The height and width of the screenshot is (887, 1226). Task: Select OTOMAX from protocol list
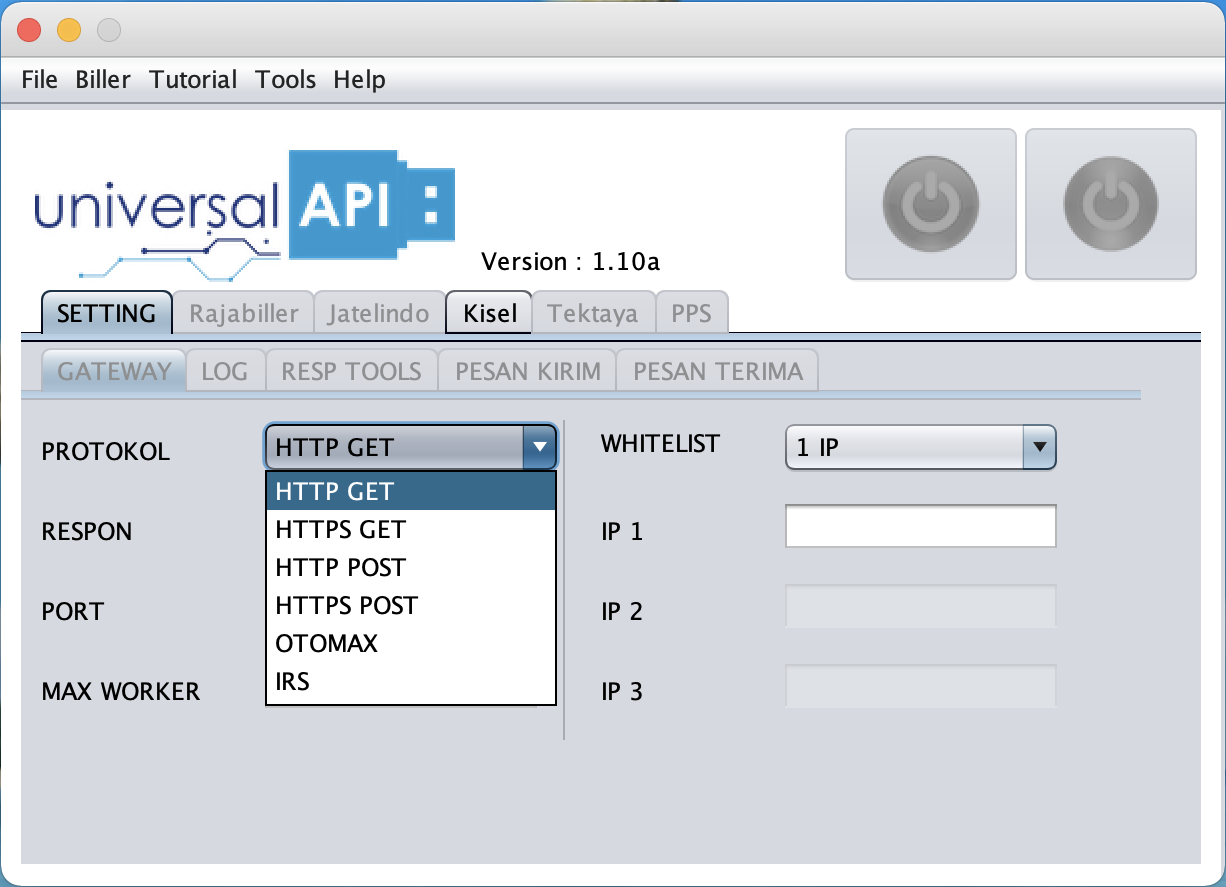click(411, 643)
